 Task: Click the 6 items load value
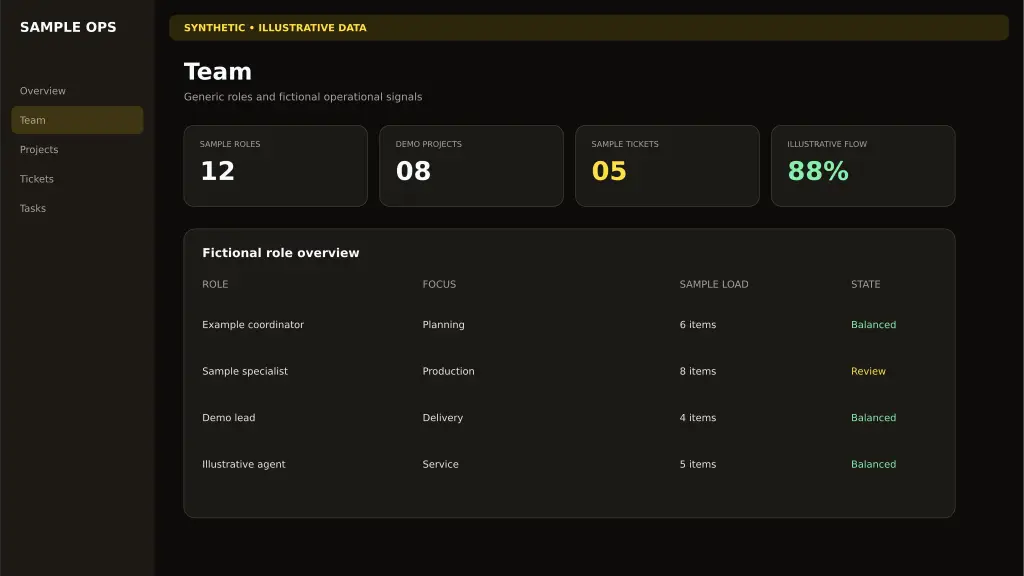[x=697, y=325]
